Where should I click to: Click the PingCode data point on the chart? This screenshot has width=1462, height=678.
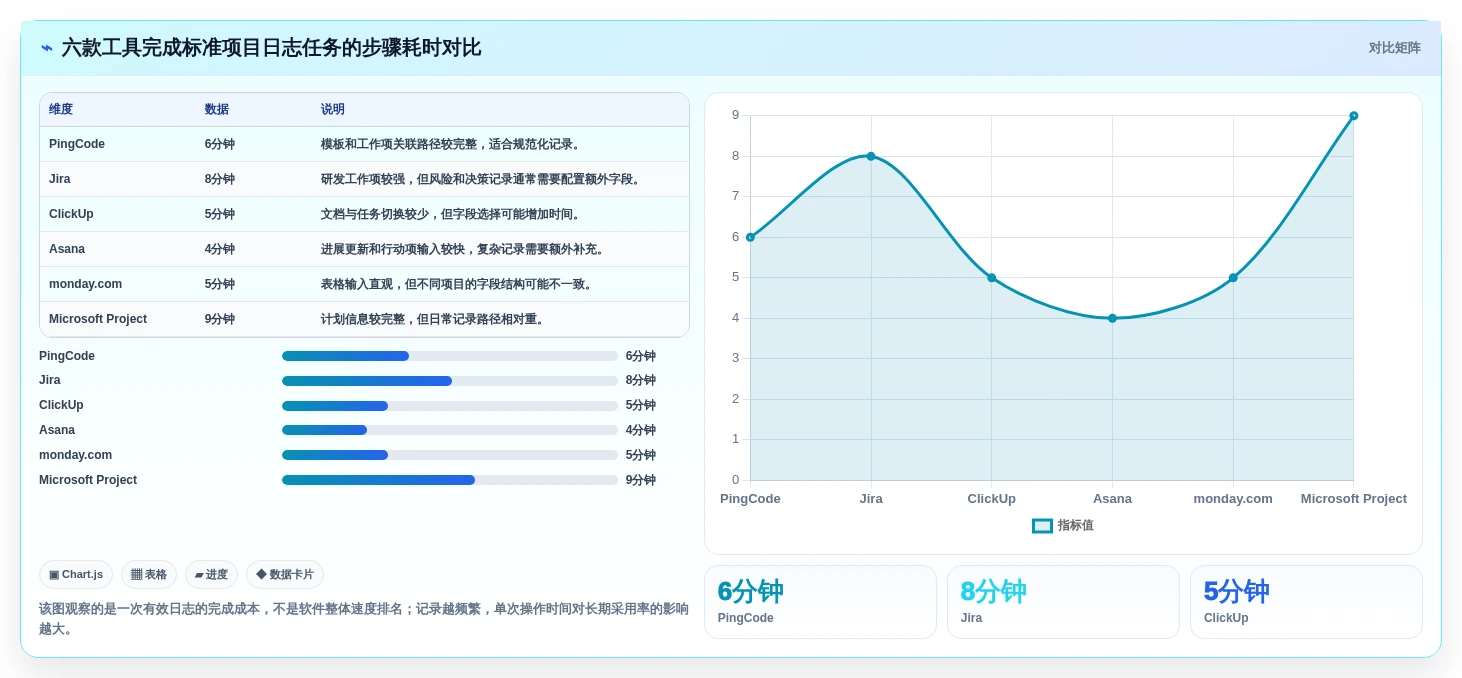click(750, 237)
